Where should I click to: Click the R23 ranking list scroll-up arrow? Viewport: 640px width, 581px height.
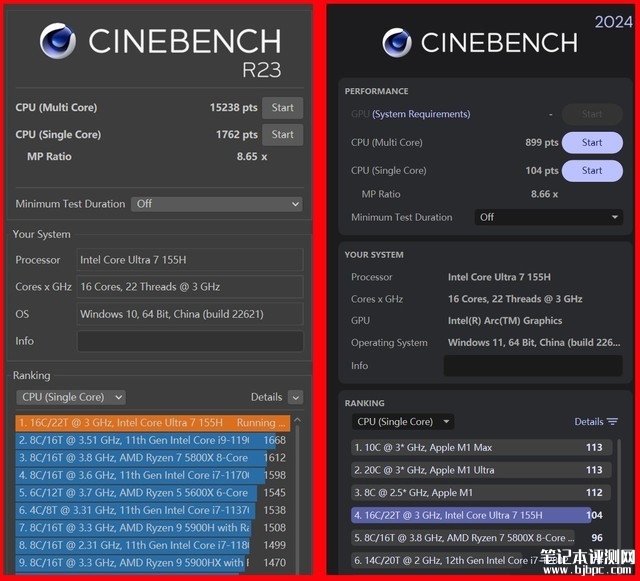[297, 420]
